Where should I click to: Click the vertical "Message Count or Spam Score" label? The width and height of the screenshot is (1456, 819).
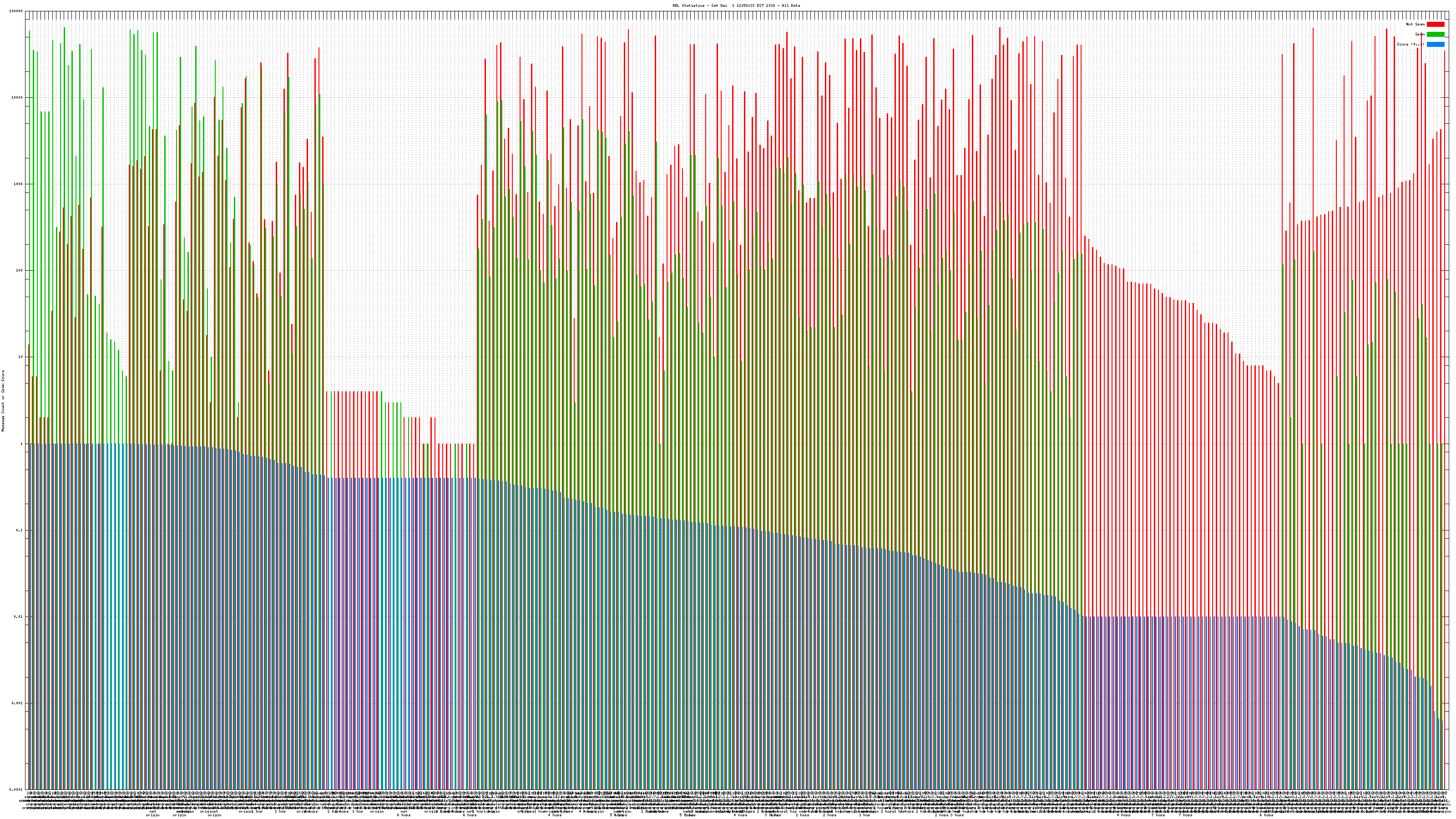click(x=3, y=401)
